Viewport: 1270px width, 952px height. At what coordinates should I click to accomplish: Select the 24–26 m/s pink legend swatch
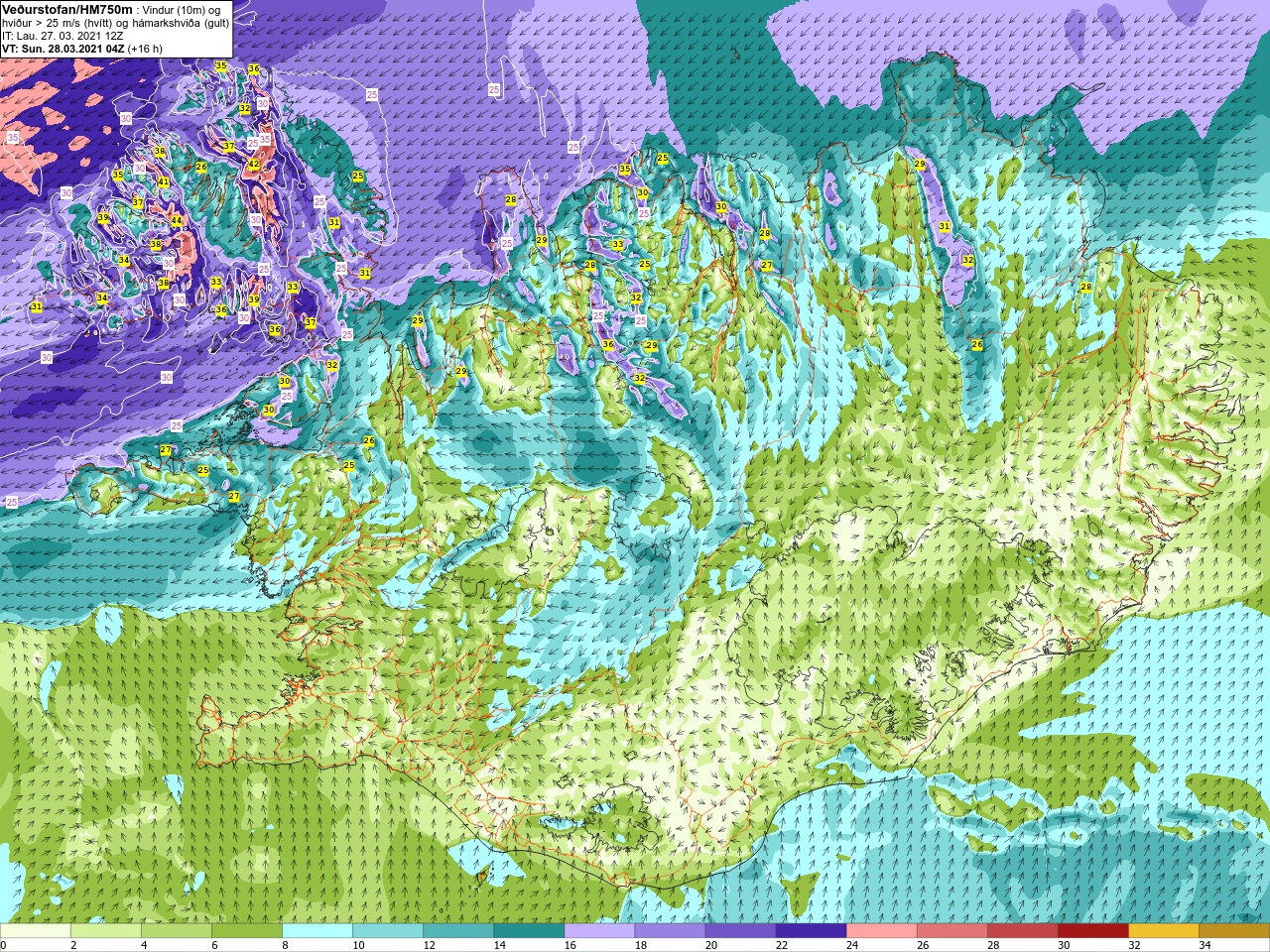coord(881,931)
